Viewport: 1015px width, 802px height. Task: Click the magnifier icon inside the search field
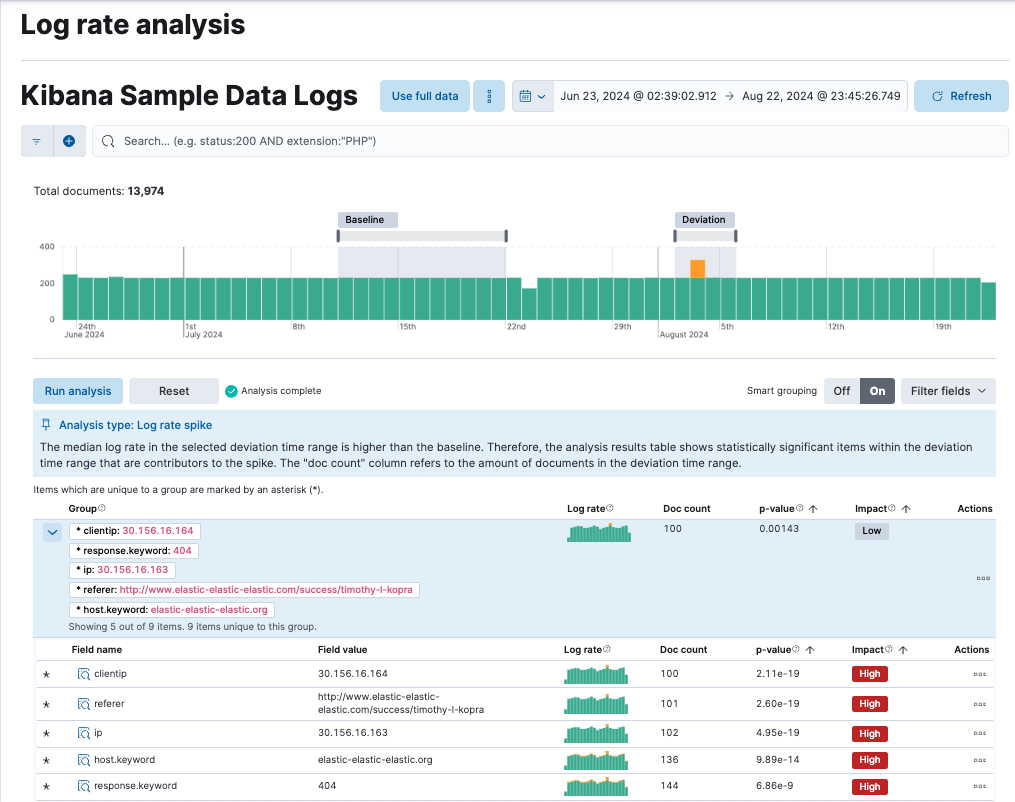click(x=107, y=141)
